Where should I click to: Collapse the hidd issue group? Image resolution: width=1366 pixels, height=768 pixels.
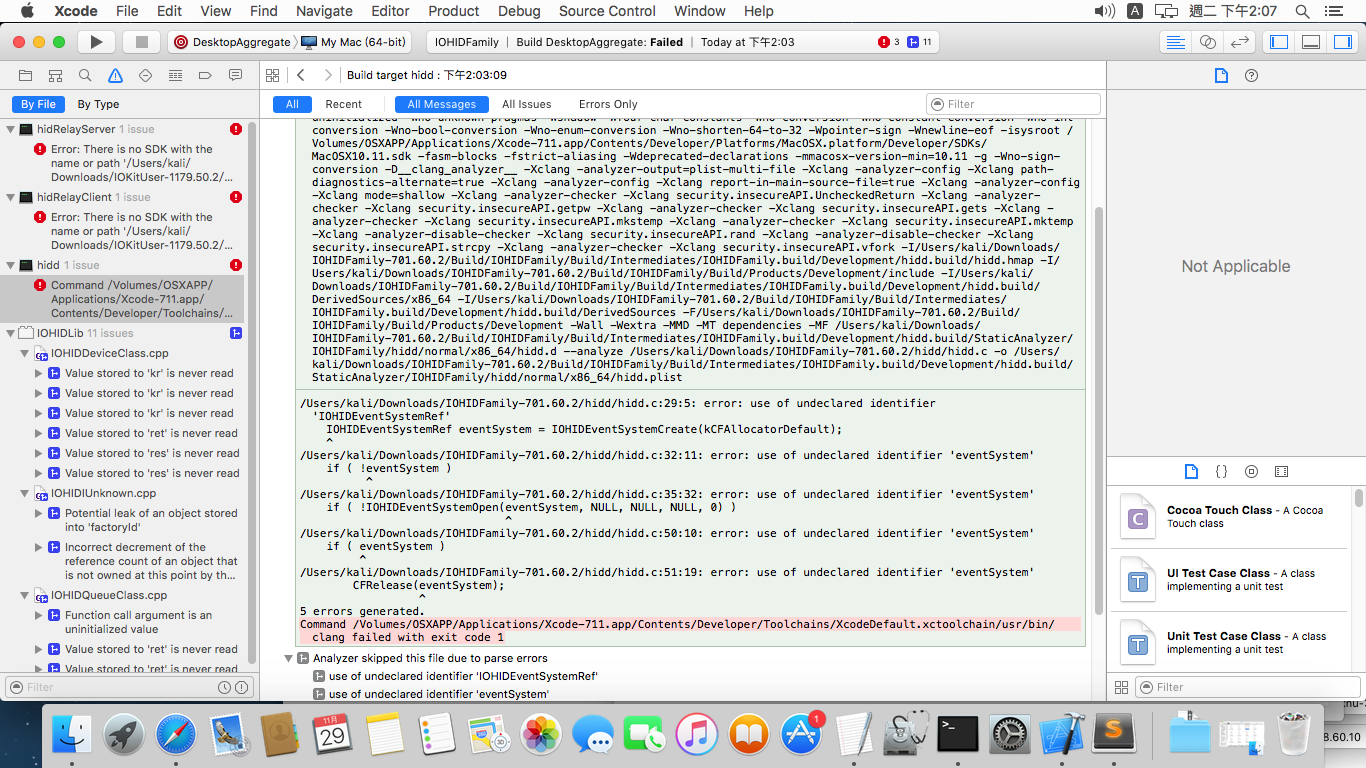(x=10, y=265)
